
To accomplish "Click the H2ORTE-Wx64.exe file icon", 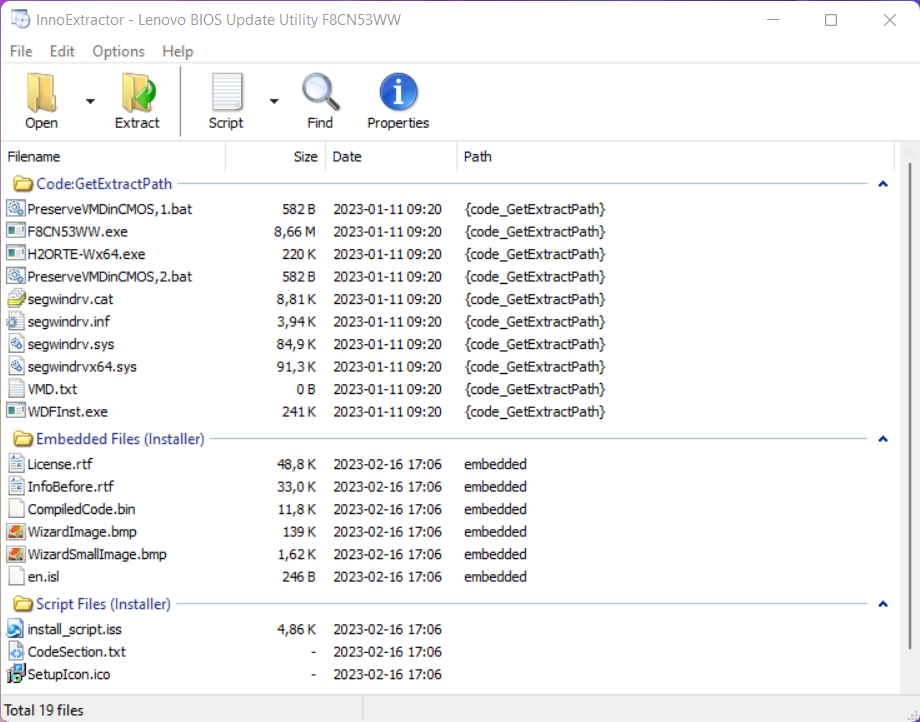I will click(16, 254).
